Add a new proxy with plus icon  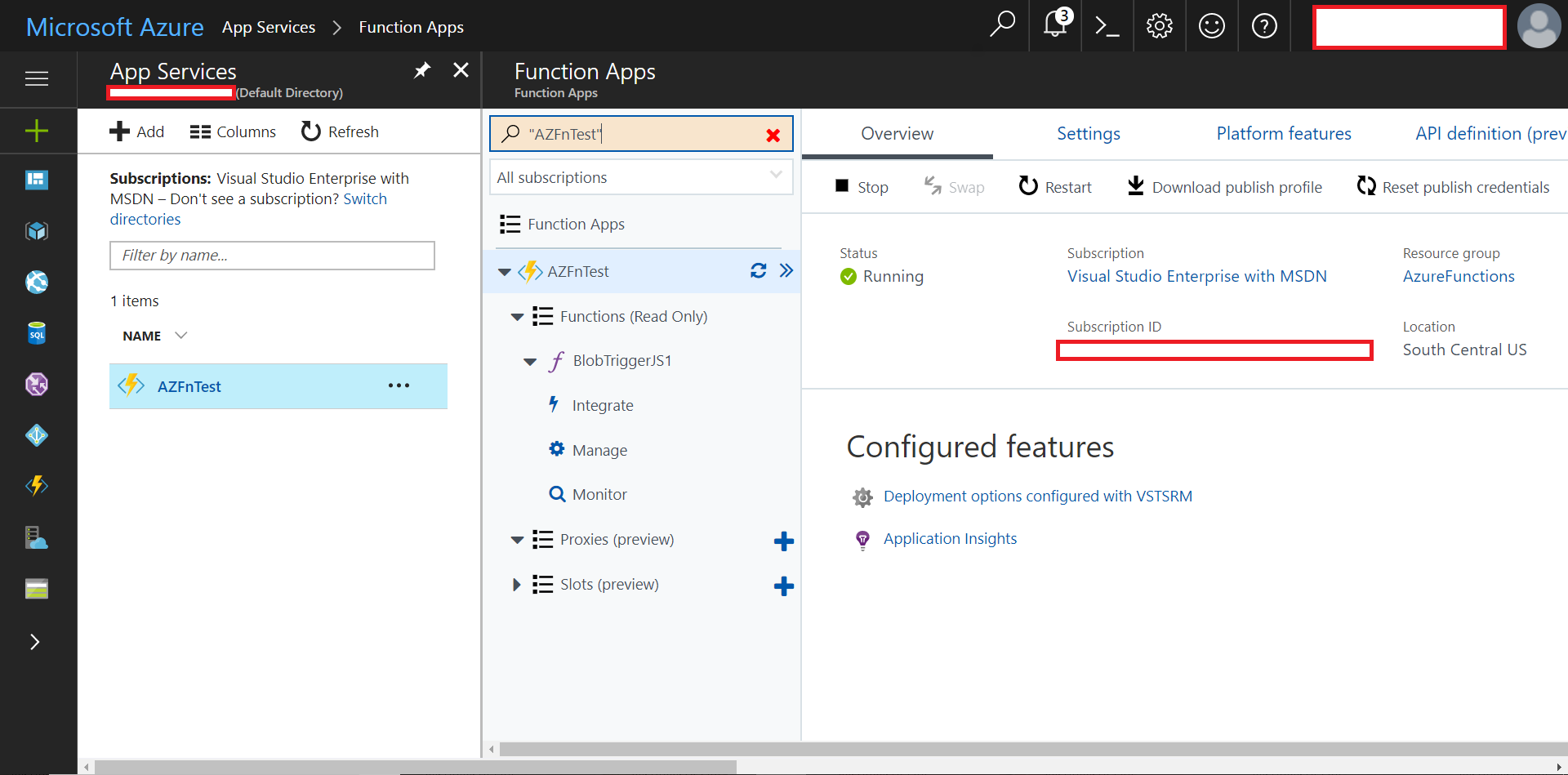(x=783, y=541)
